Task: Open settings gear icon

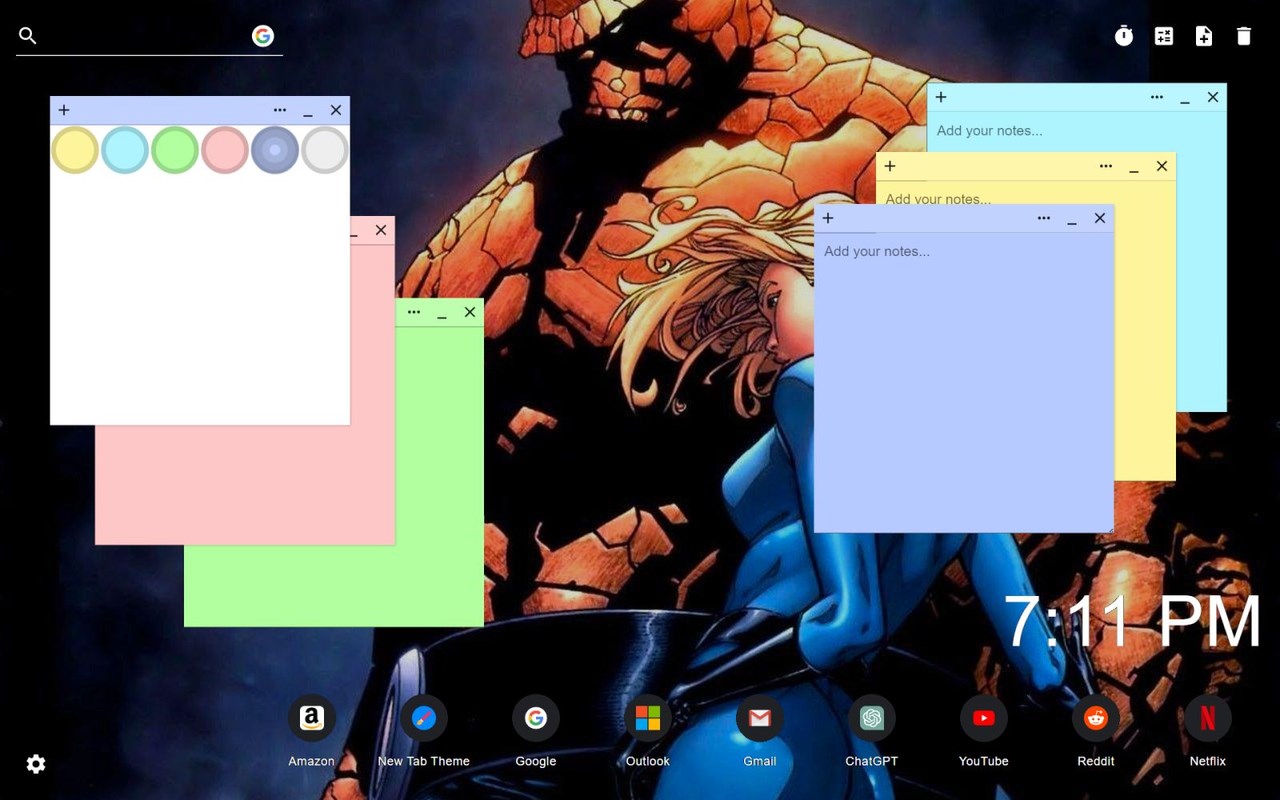Action: (x=36, y=764)
